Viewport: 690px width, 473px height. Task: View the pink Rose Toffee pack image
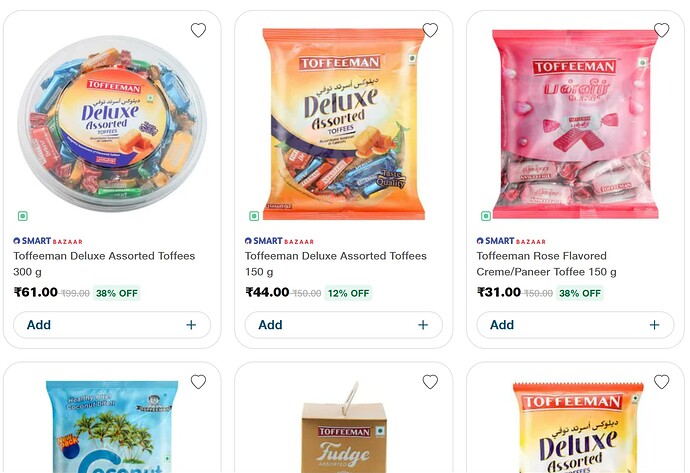point(576,120)
